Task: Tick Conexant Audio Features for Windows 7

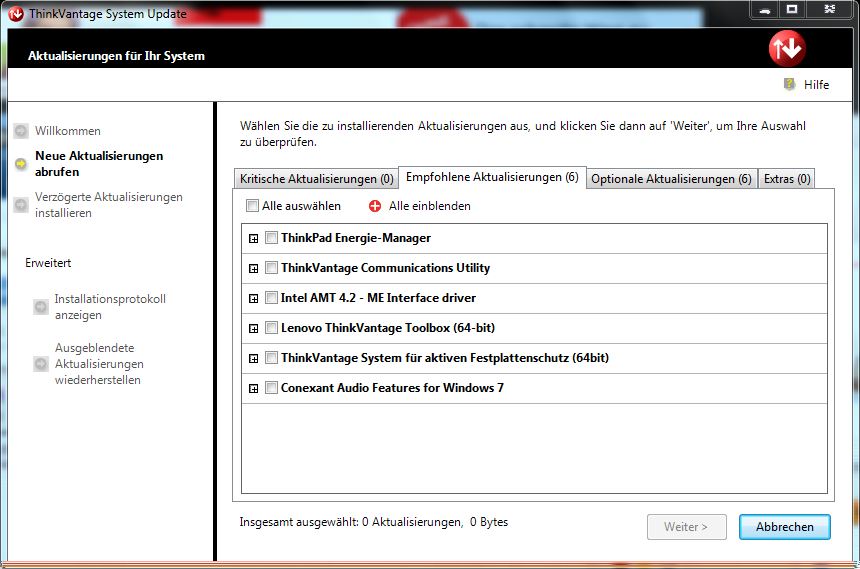Action: click(x=271, y=387)
